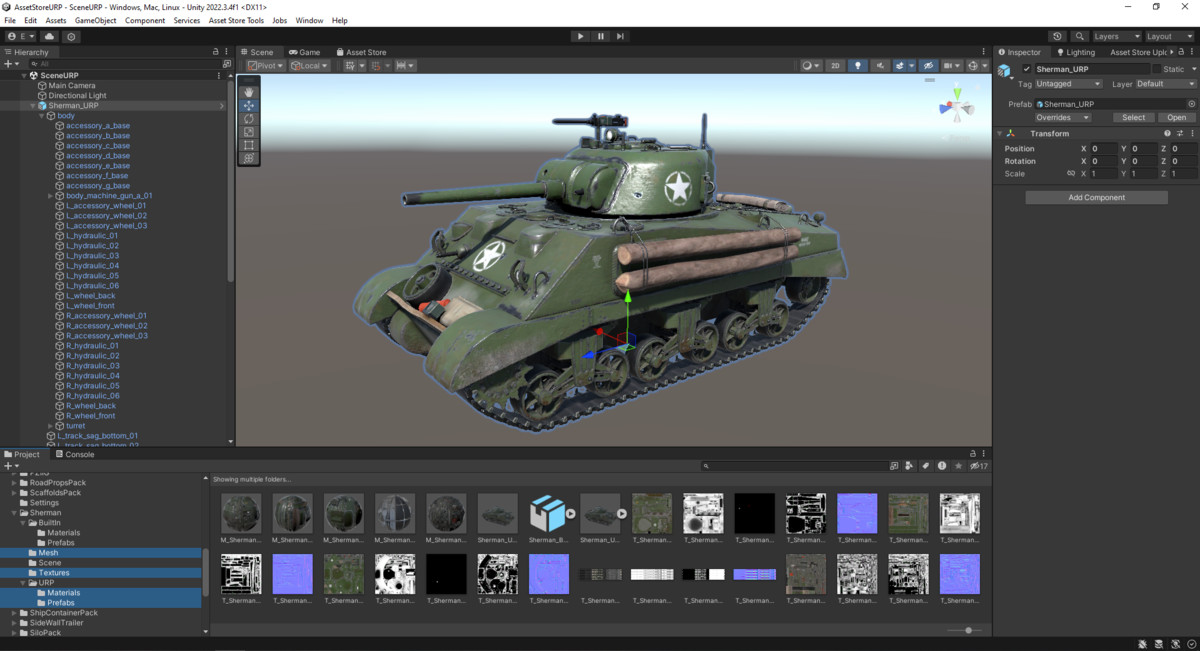Click the Add Component button

click(x=1096, y=197)
